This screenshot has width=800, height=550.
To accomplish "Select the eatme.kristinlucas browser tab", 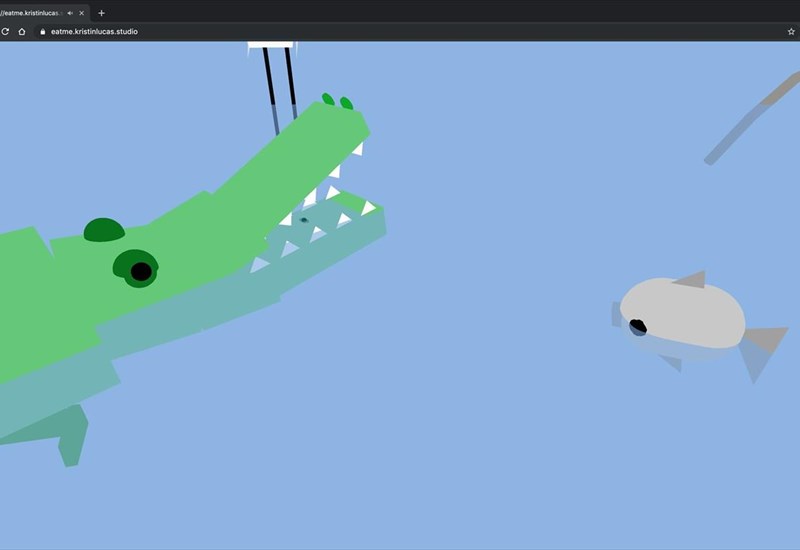I will 30,13.
